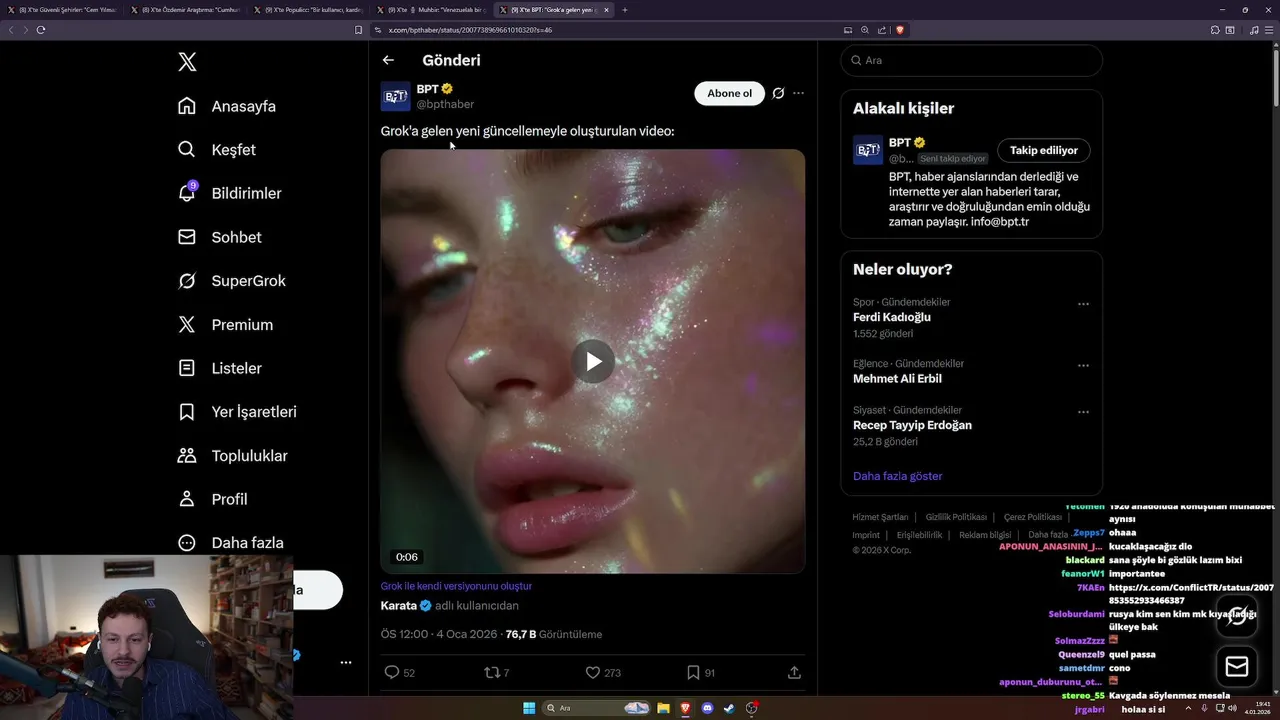Image resolution: width=1280 pixels, height=720 pixels.
Task: Open options for Ferdi Kadıoğlu trend
Action: click(1083, 304)
